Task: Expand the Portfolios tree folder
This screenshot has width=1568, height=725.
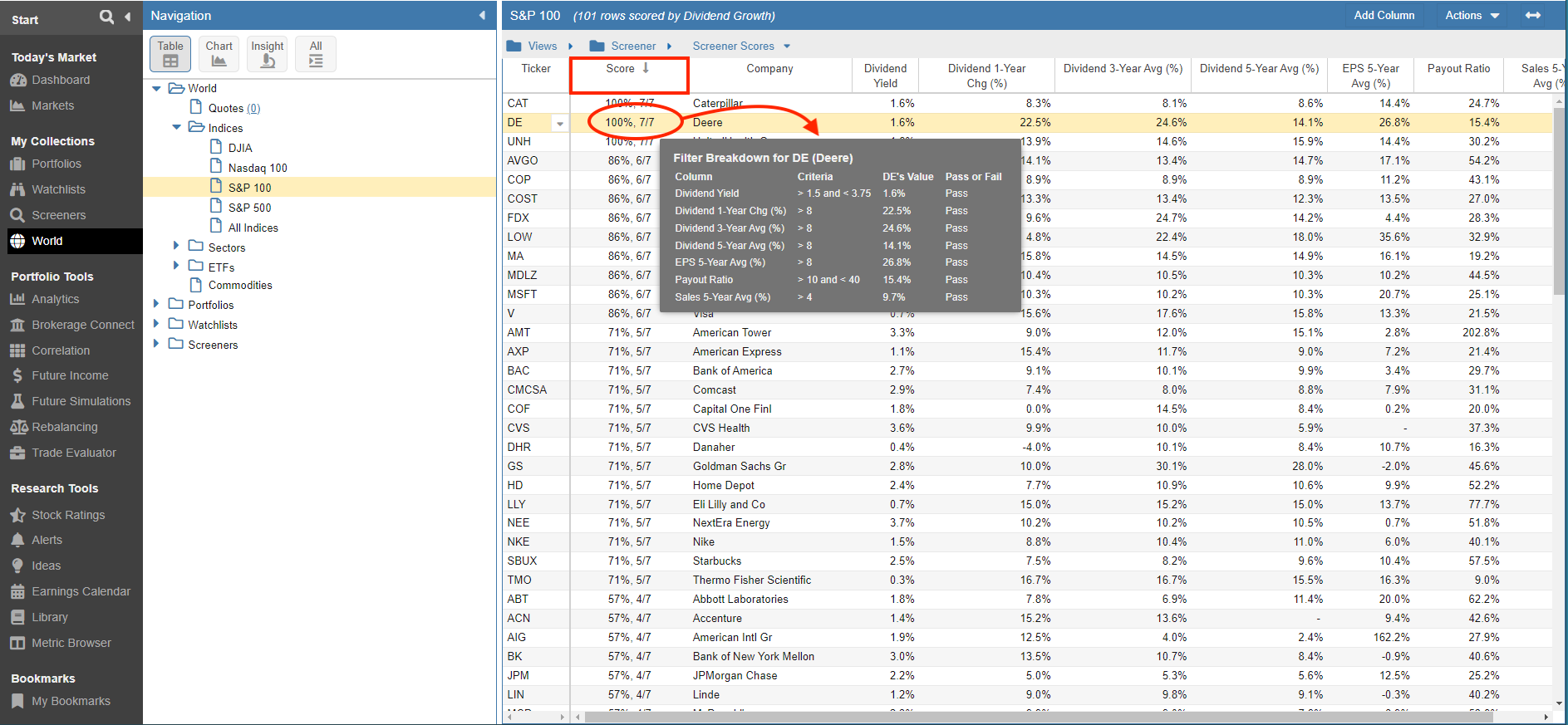Action: 156,303
